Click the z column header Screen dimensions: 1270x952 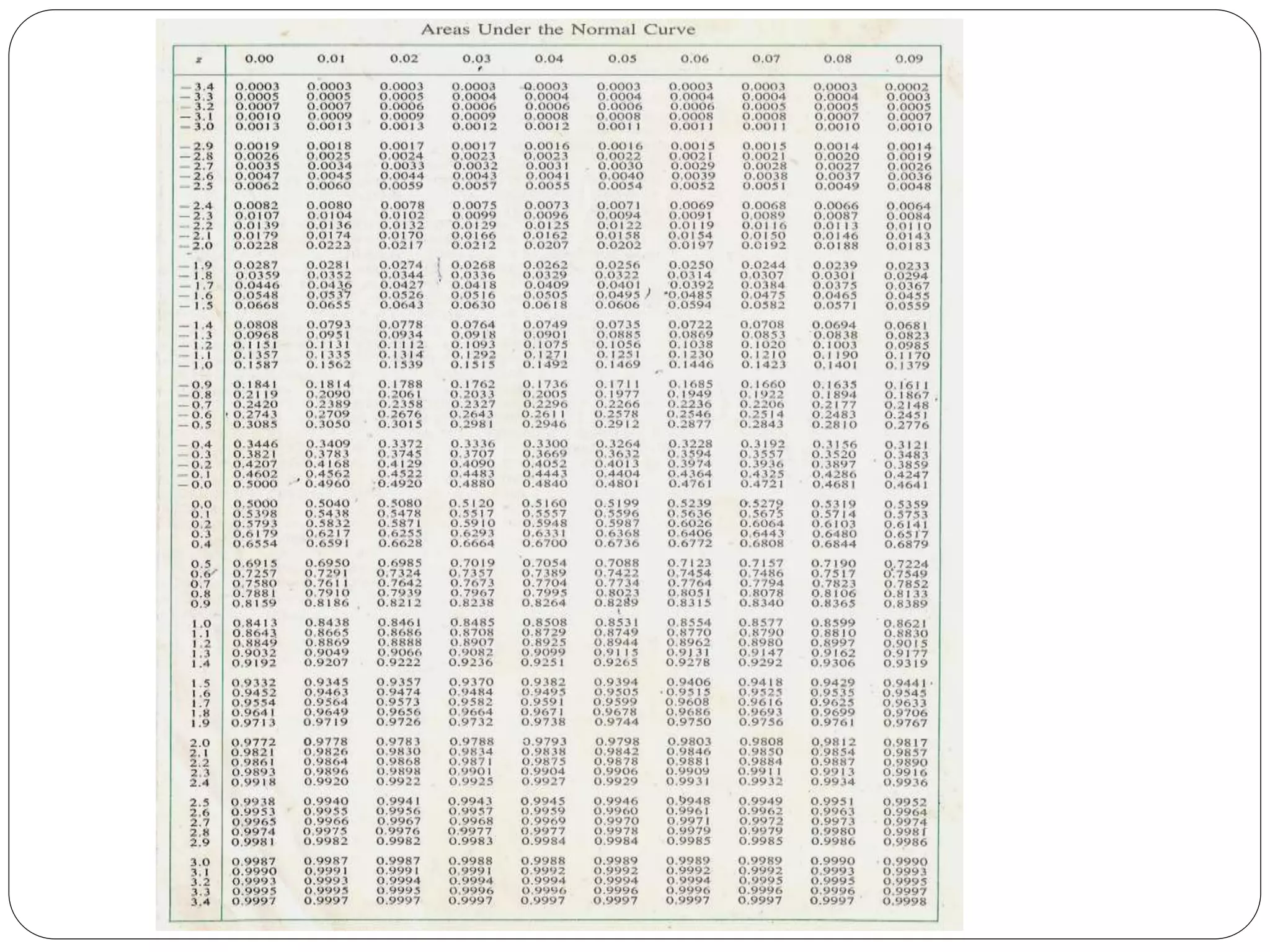(x=198, y=60)
